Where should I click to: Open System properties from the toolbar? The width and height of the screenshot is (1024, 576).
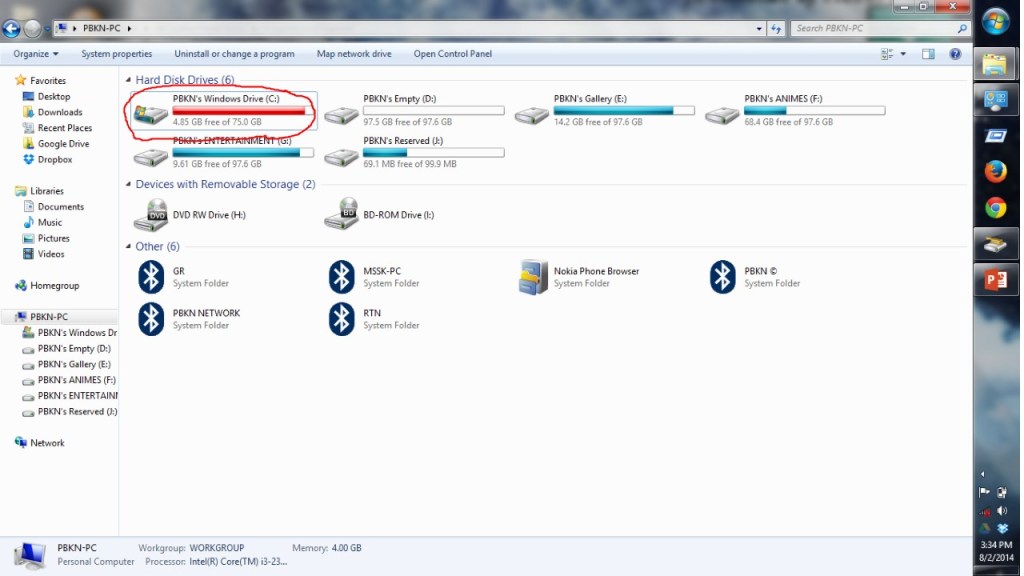tap(117, 54)
